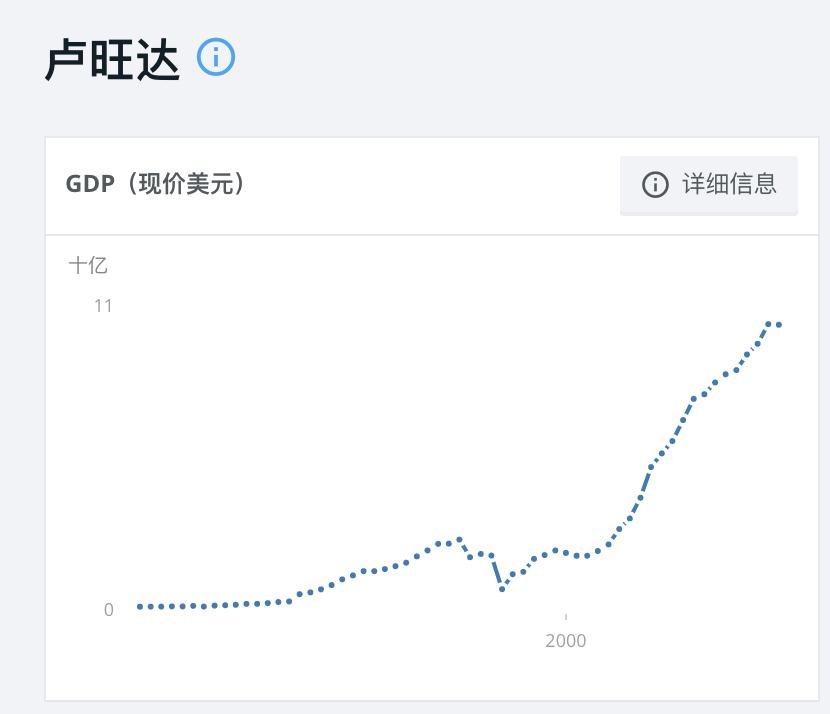Open the 详细信息 panel
This screenshot has height=714, width=830.
point(709,185)
